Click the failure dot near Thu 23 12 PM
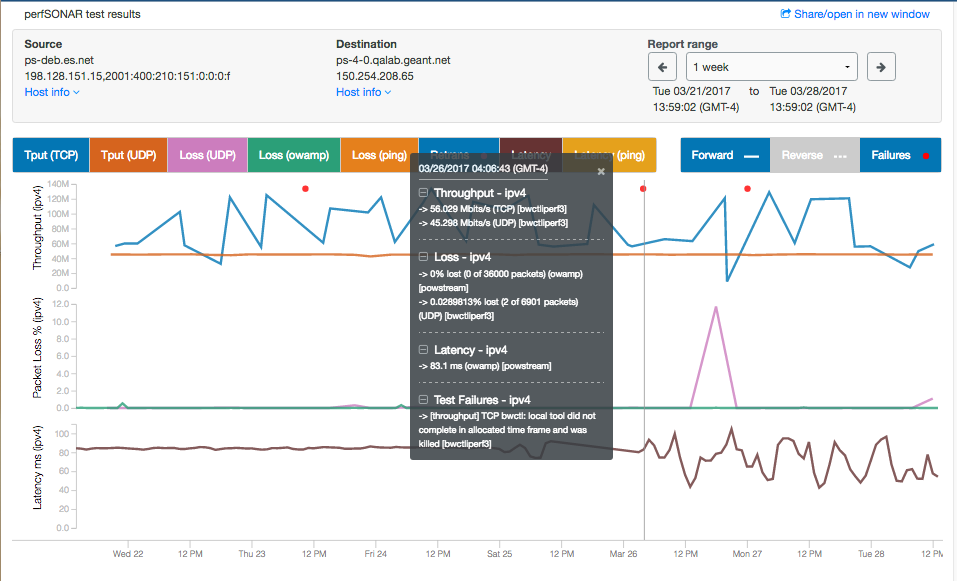957x581 pixels. pyautogui.click(x=305, y=189)
